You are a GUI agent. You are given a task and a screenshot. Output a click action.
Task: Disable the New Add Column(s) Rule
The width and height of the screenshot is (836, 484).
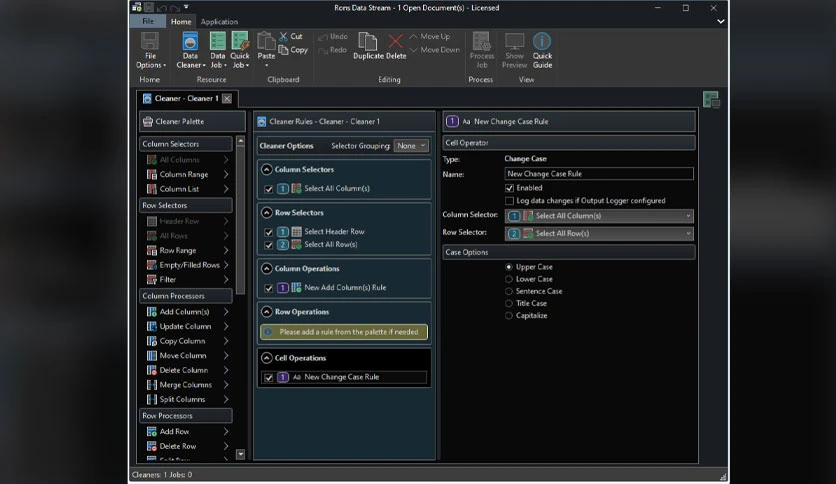point(269,288)
